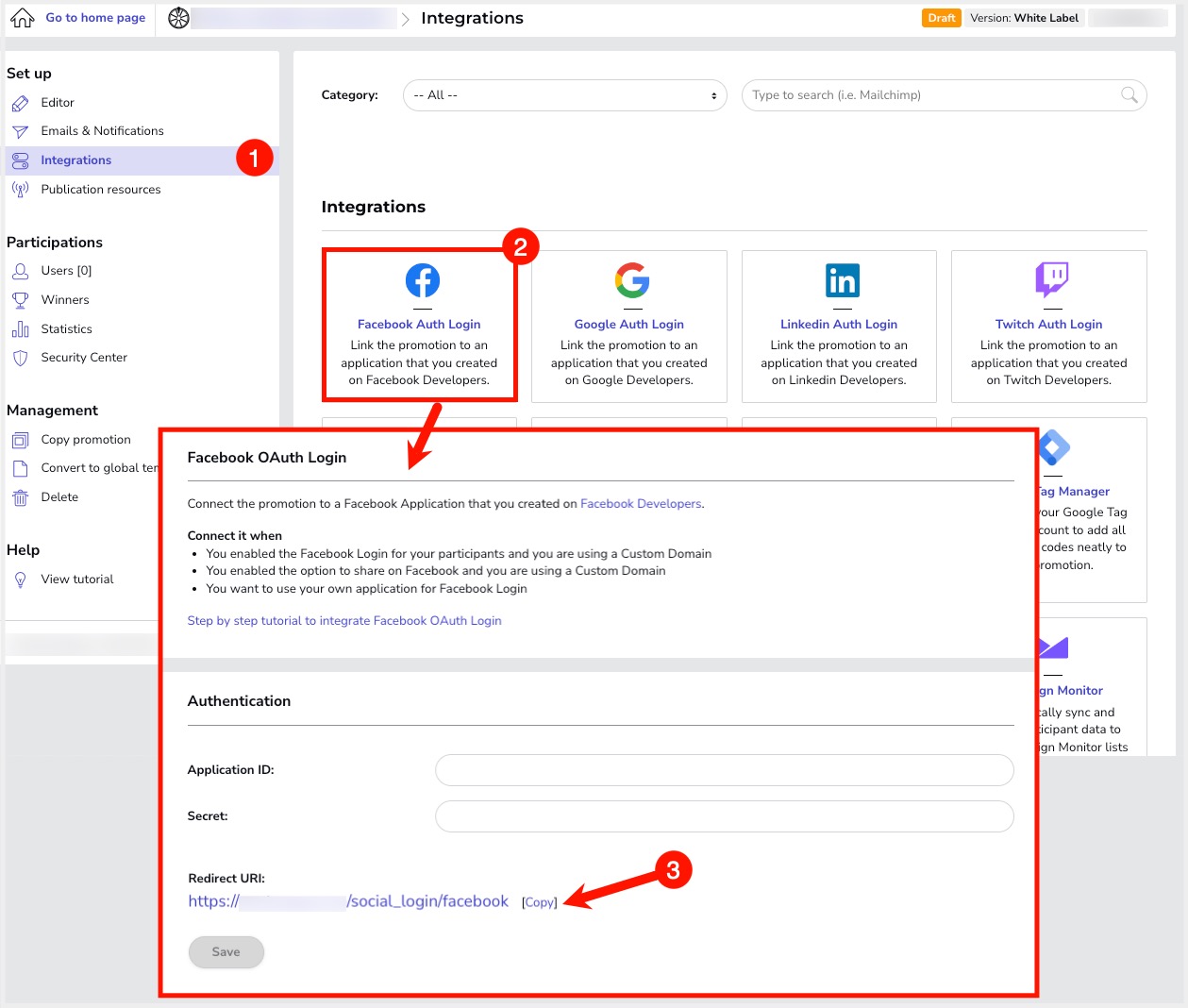Viewport: 1188px width, 1008px height.
Task: Focus the Secret input field
Action: (725, 816)
